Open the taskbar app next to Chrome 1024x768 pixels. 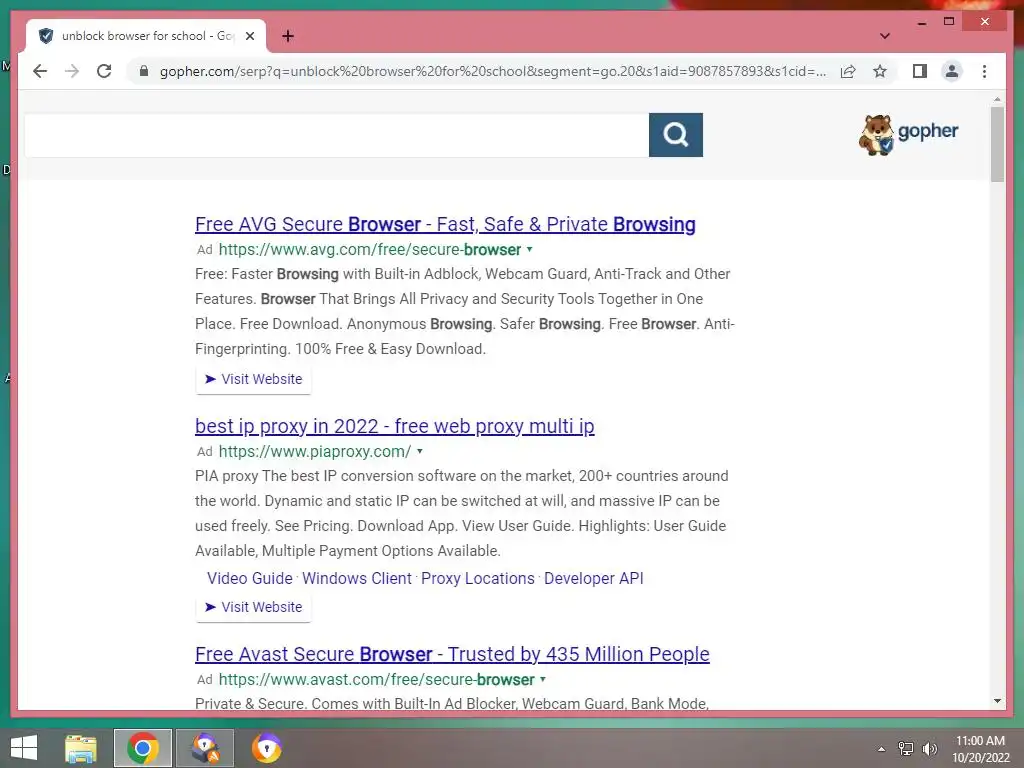(205, 748)
